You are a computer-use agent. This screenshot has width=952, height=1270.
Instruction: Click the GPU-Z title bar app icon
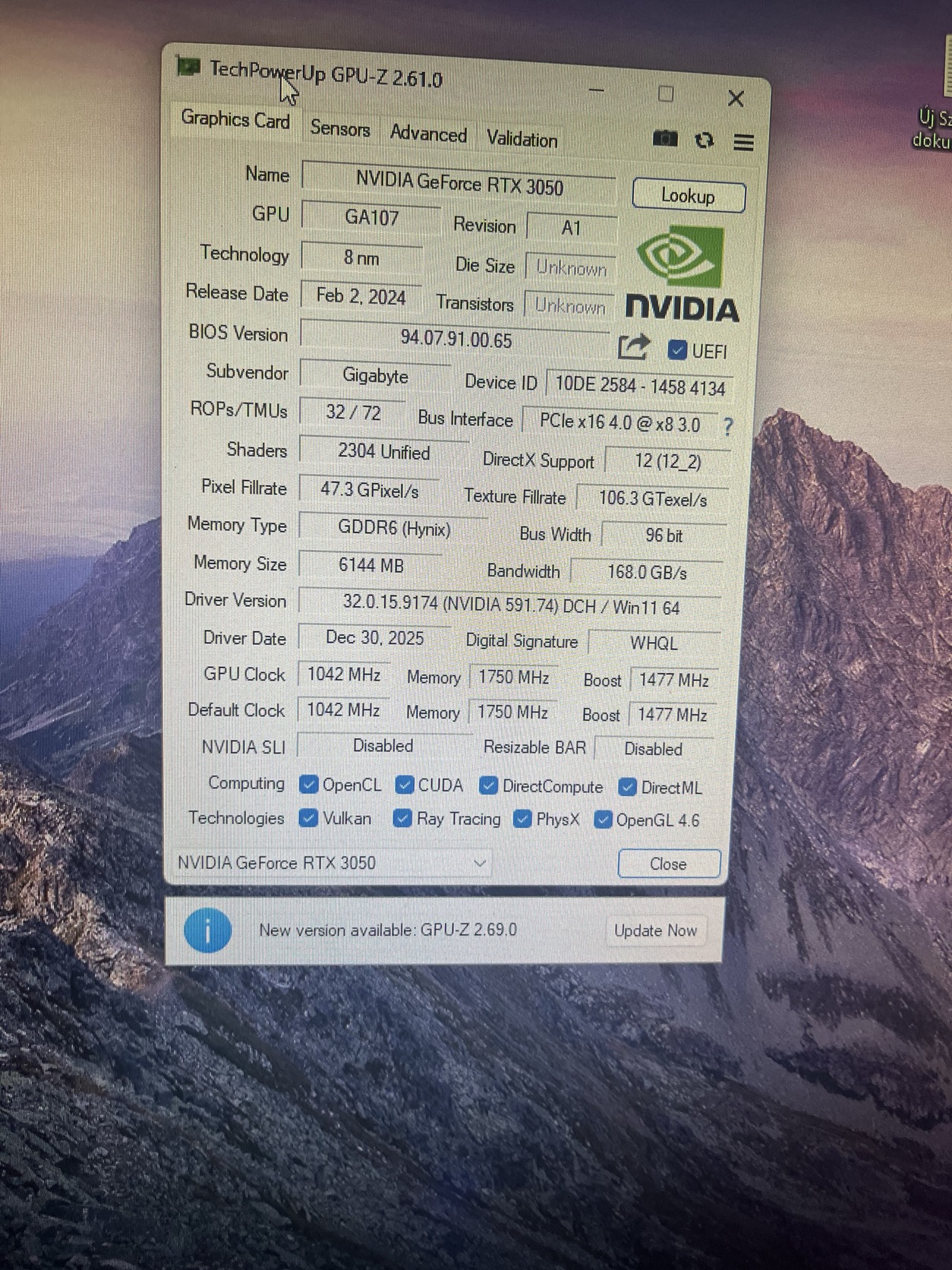pos(188,68)
